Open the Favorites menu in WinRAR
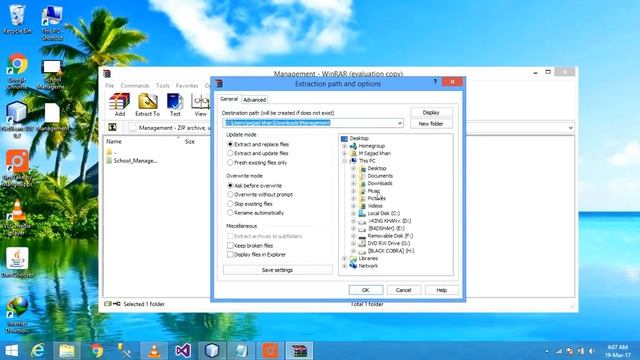This screenshot has width=640, height=360. pos(187,86)
